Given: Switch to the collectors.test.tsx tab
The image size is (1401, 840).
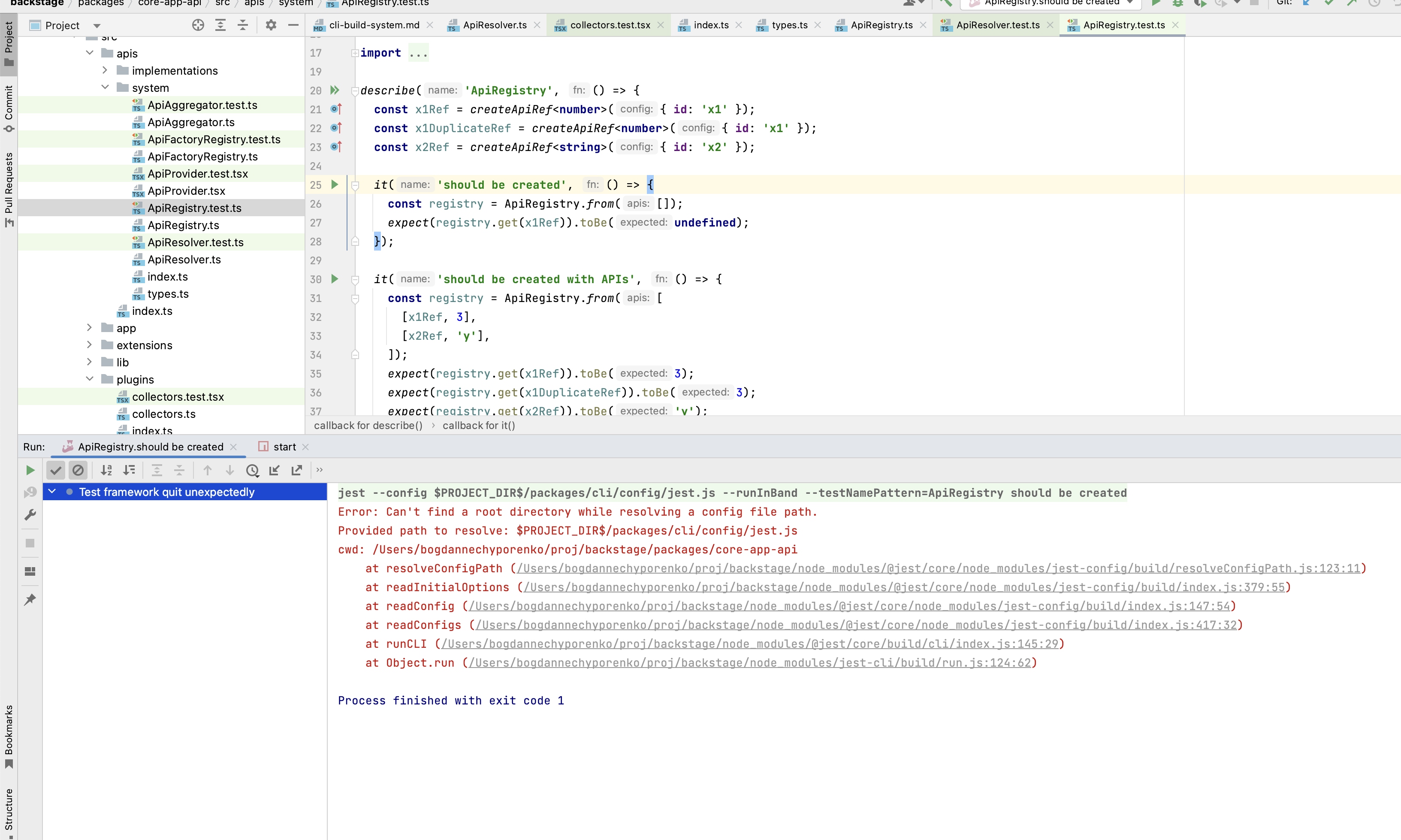Looking at the screenshot, I should [x=610, y=25].
